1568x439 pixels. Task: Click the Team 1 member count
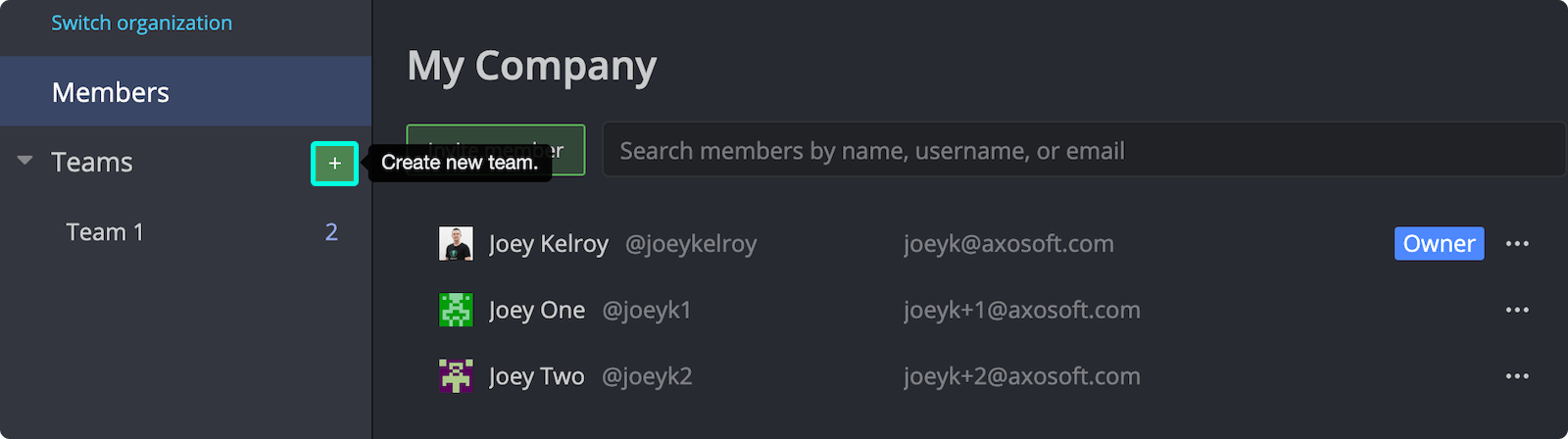(331, 232)
